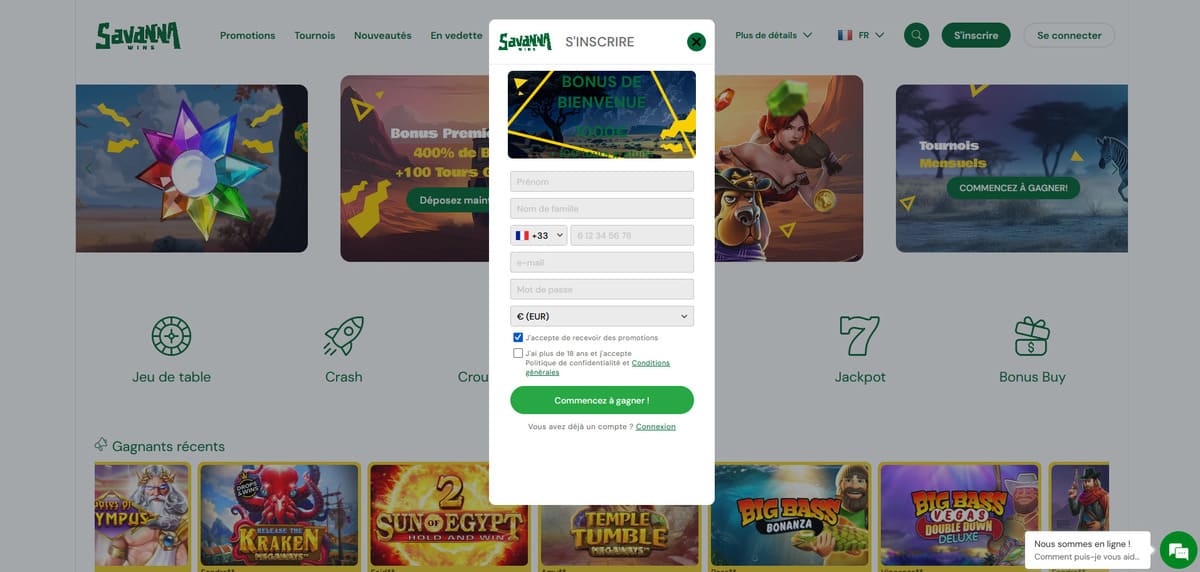The height and width of the screenshot is (572, 1200).
Task: Select the Crash rocket icon
Action: (x=344, y=337)
